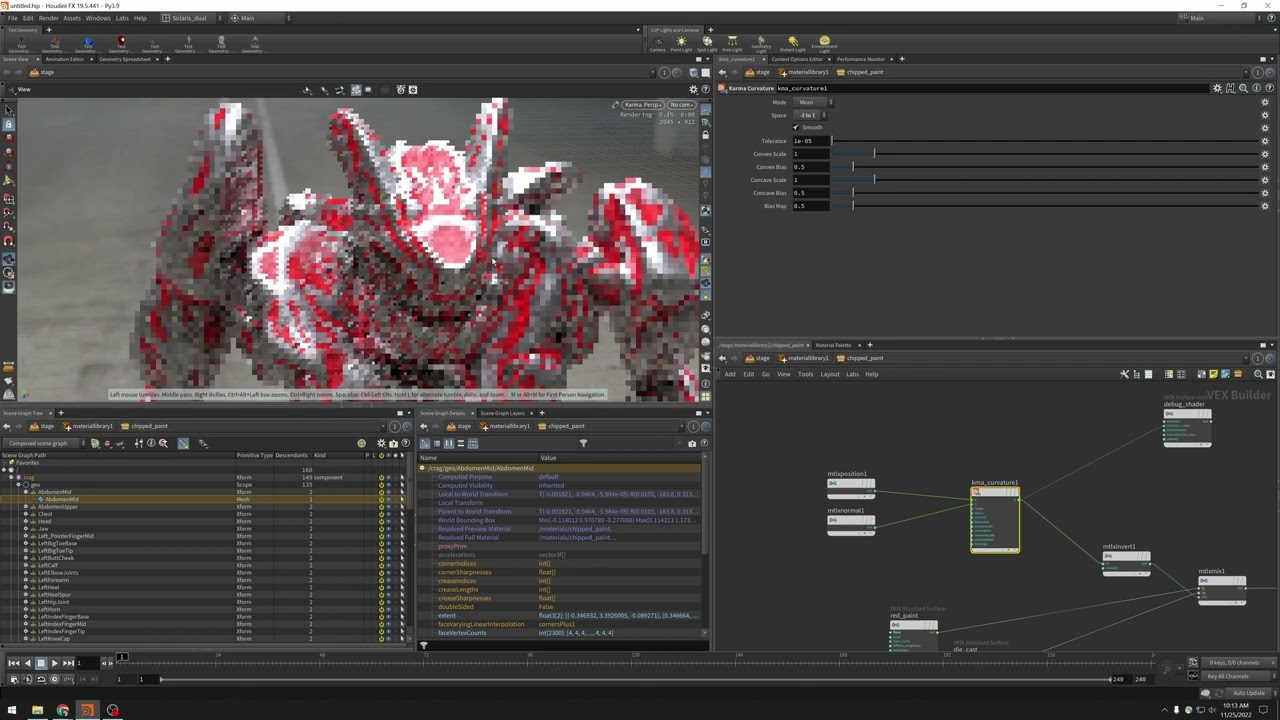Add an Environment Light from the shelf
The width and height of the screenshot is (1280, 720).
(x=824, y=44)
